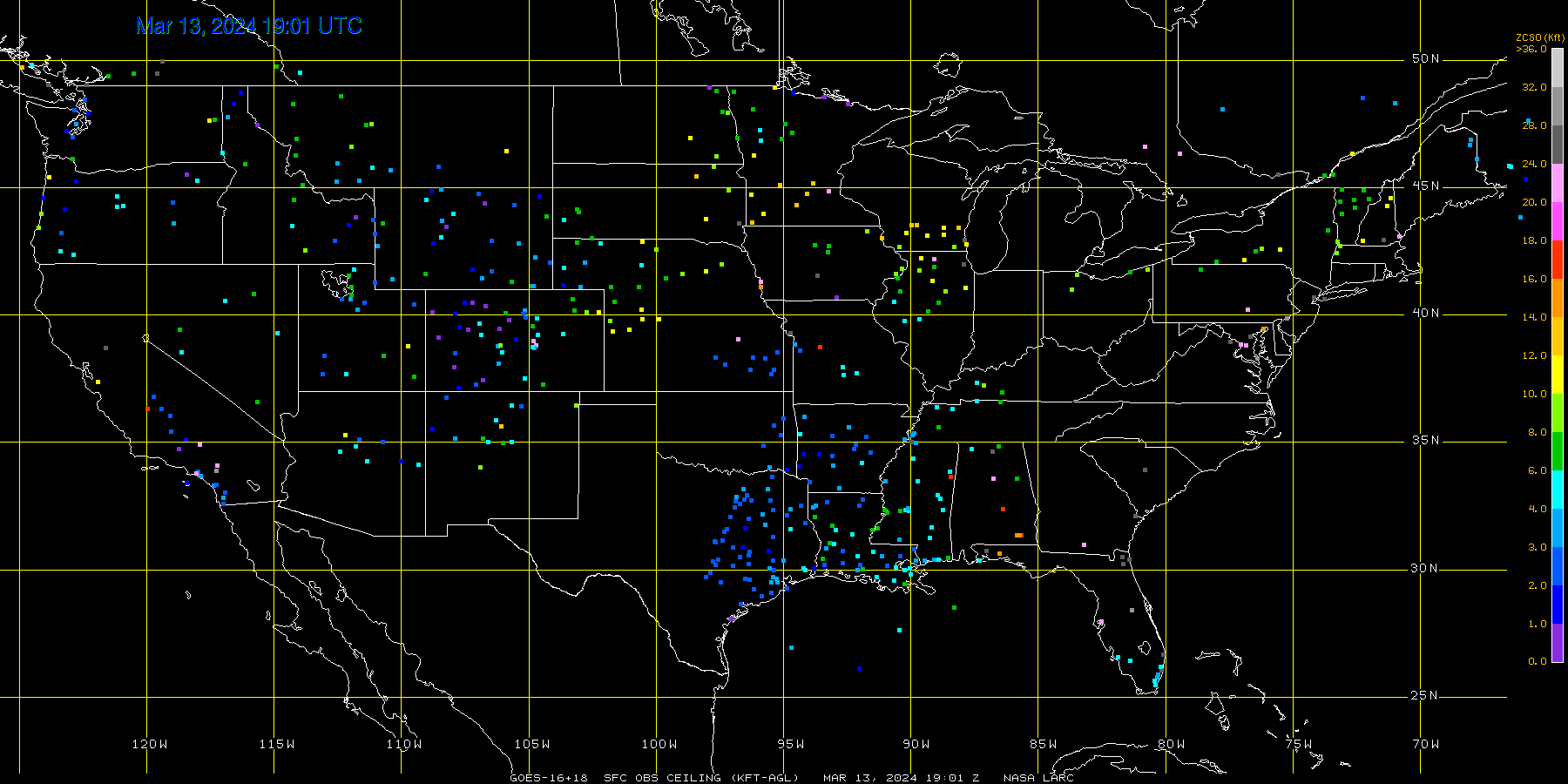Screen dimensions: 1568x784
Task: Select the yellow swatch in the ceiling legend
Action: 1558,375
